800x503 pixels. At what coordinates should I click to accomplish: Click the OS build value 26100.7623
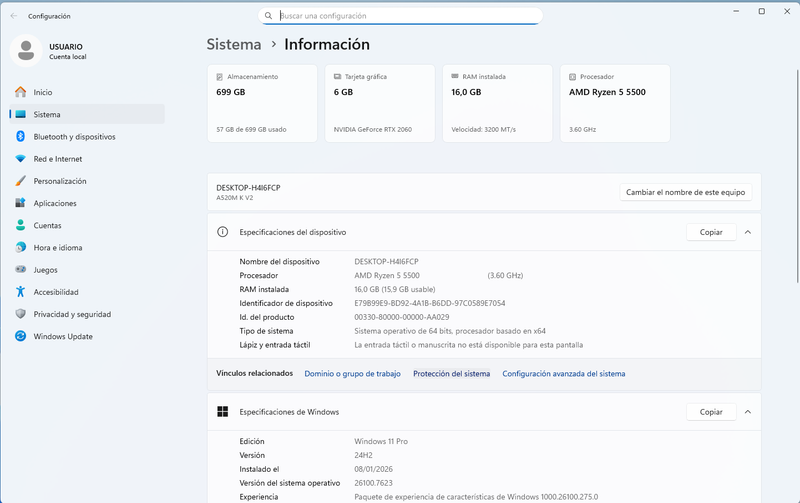(x=373, y=483)
